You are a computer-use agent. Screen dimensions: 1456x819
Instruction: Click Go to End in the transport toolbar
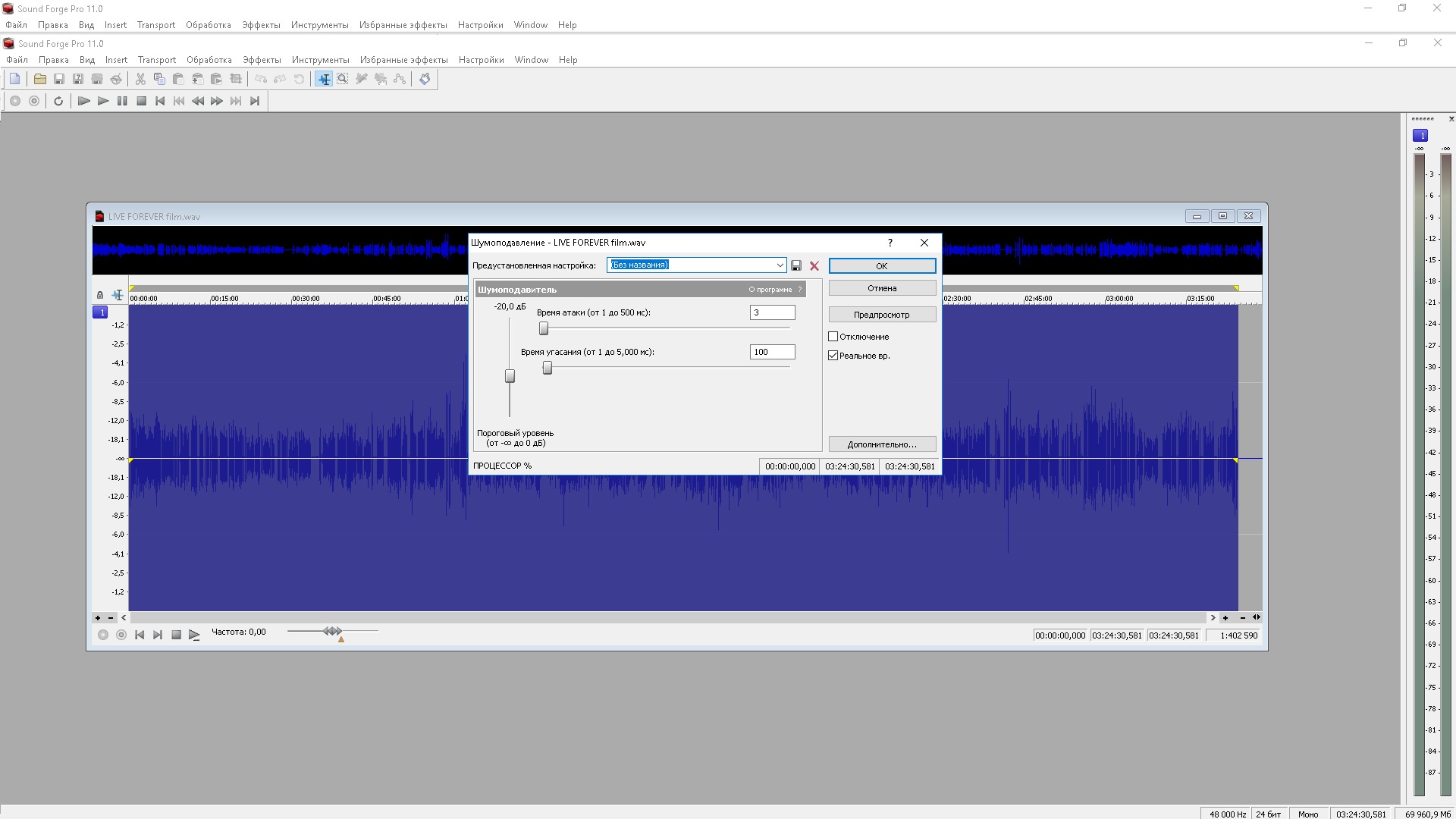point(255,101)
